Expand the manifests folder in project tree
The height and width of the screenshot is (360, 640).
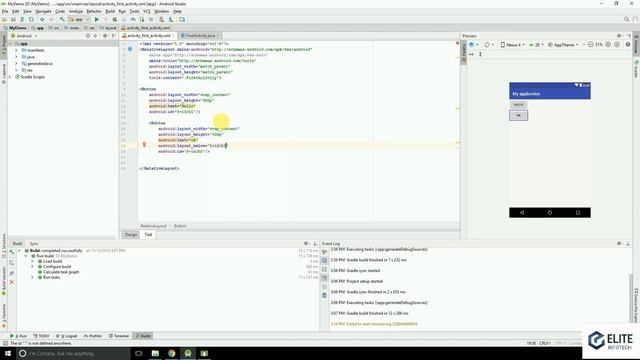[16, 50]
